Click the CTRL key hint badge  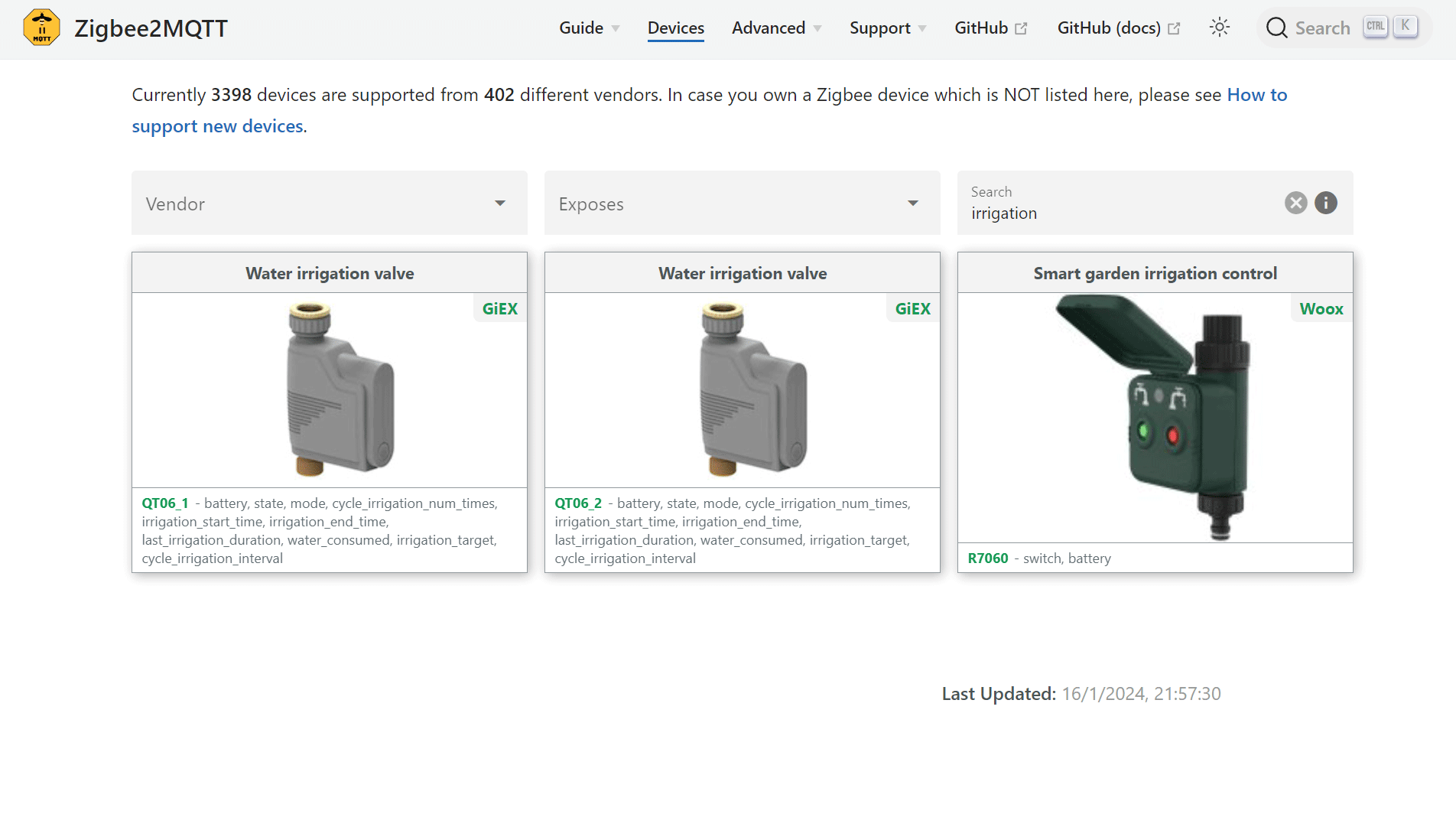coord(1375,27)
